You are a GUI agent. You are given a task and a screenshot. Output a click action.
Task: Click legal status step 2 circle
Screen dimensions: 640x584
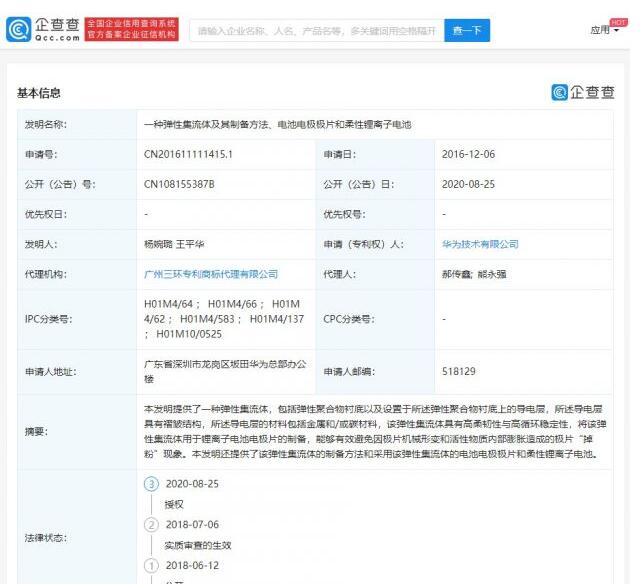pyautogui.click(x=151, y=525)
